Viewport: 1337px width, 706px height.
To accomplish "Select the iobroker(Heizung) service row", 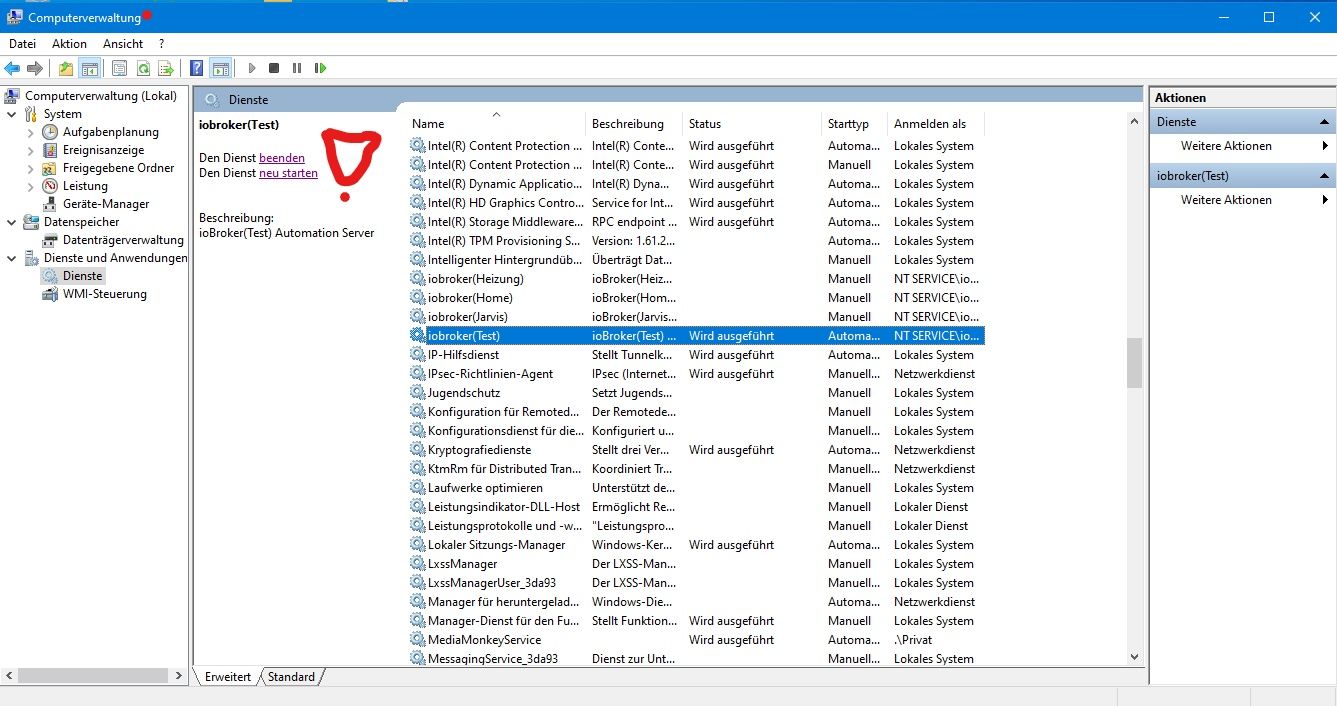I will point(697,279).
